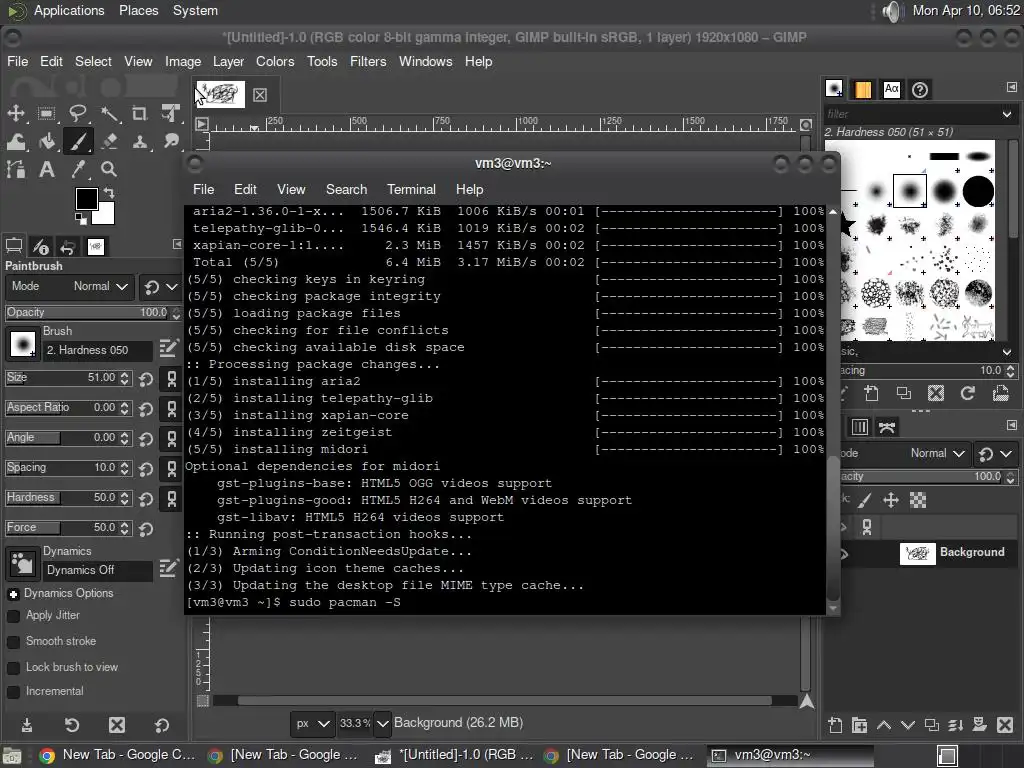Select the Text tool
Screen dimensions: 1024x768
point(46,170)
